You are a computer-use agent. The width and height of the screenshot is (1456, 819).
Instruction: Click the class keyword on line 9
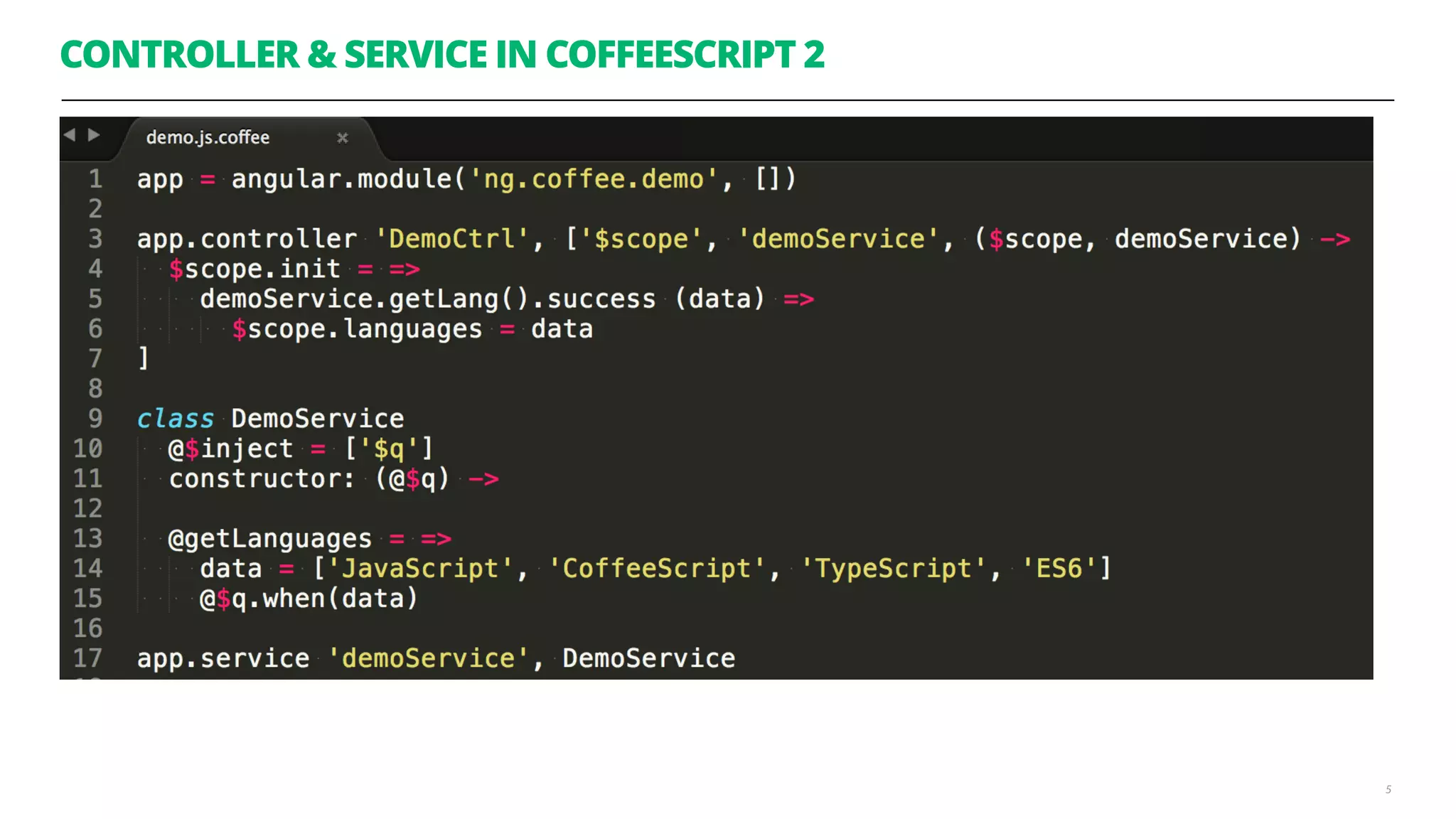pyautogui.click(x=175, y=419)
